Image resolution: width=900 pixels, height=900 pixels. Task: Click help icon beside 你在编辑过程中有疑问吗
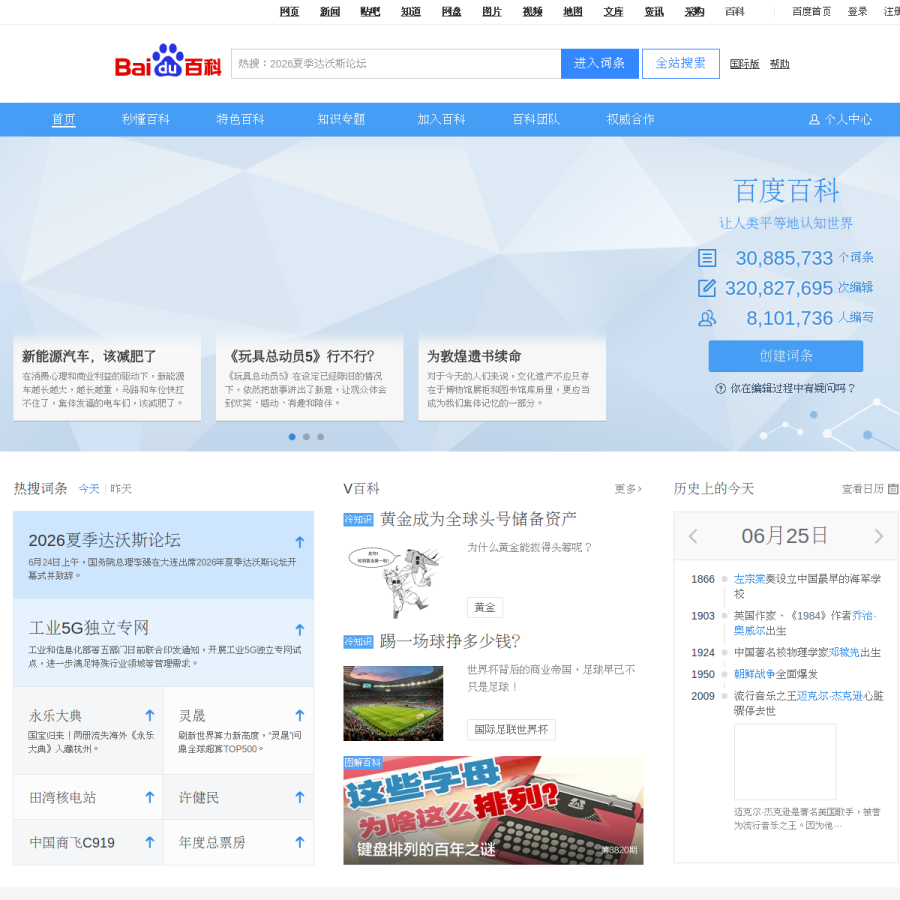click(720, 389)
